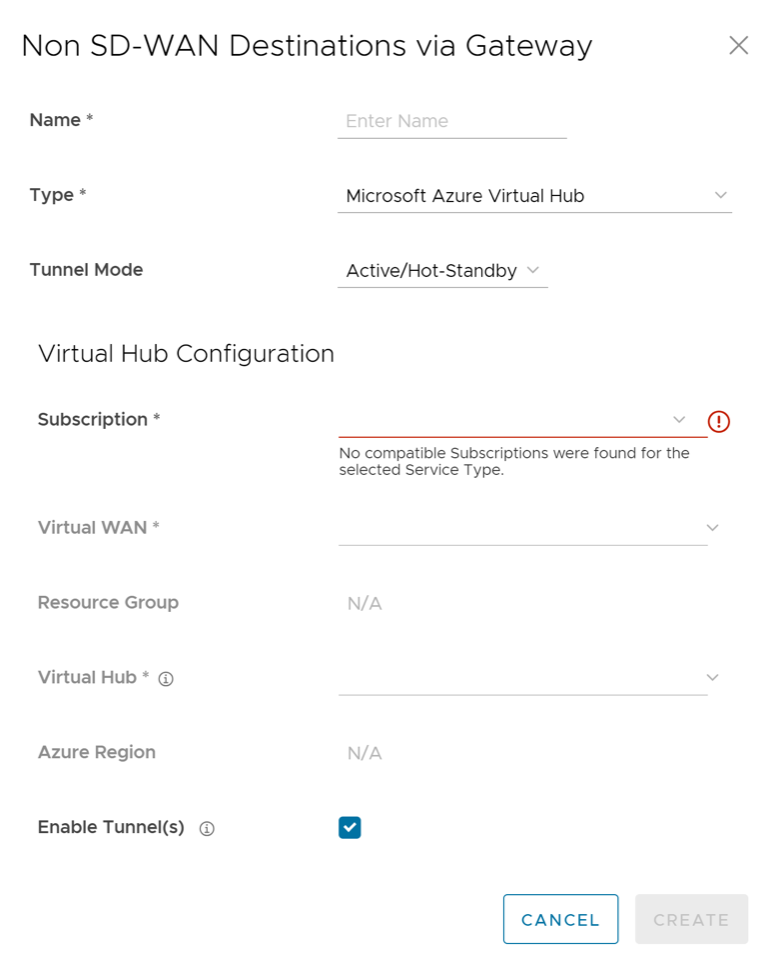The height and width of the screenshot is (972, 769).
Task: Close the Non SD-WAN Destinations dialog
Action: point(738,46)
